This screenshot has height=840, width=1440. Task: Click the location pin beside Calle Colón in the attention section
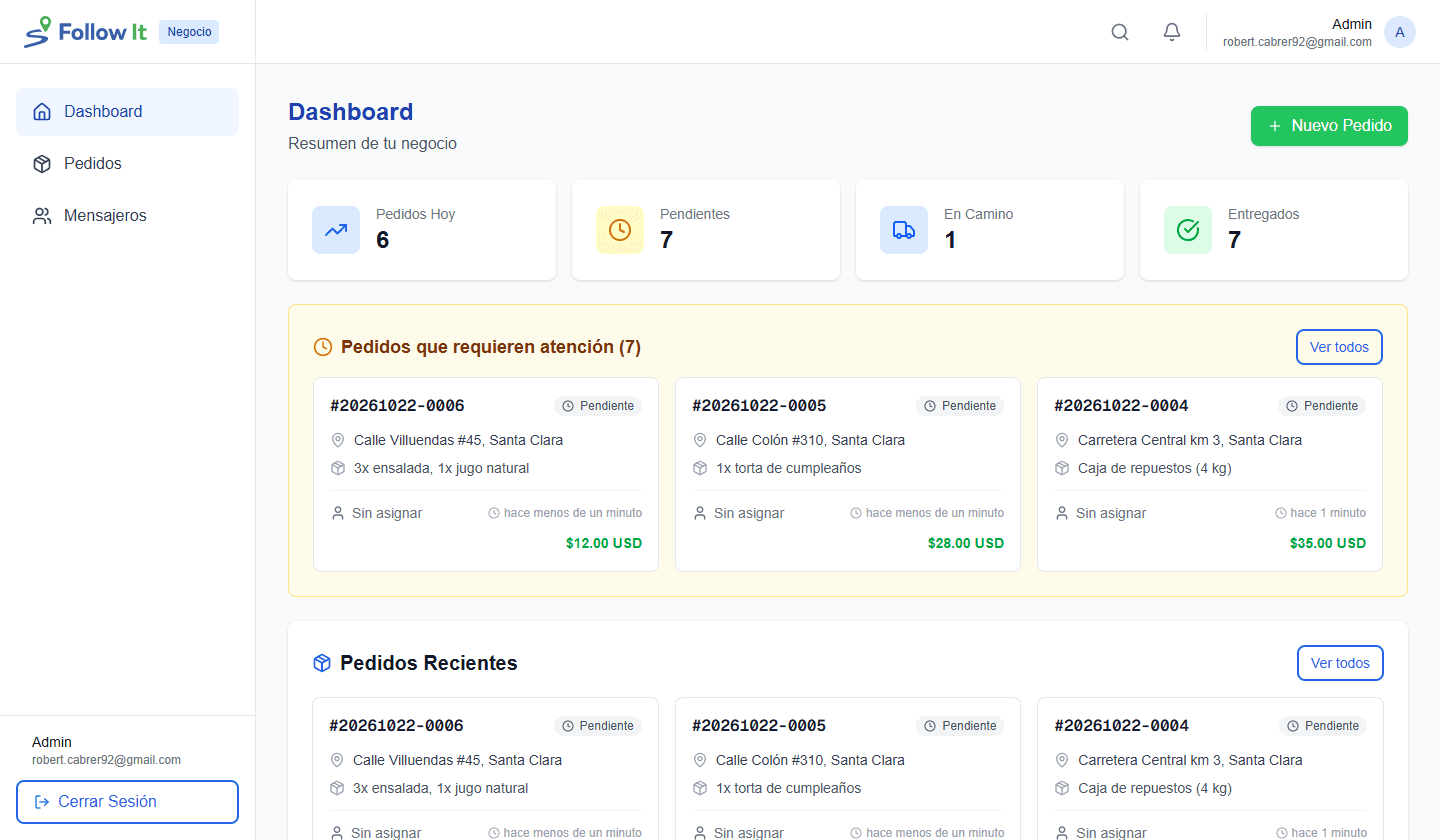(700, 440)
